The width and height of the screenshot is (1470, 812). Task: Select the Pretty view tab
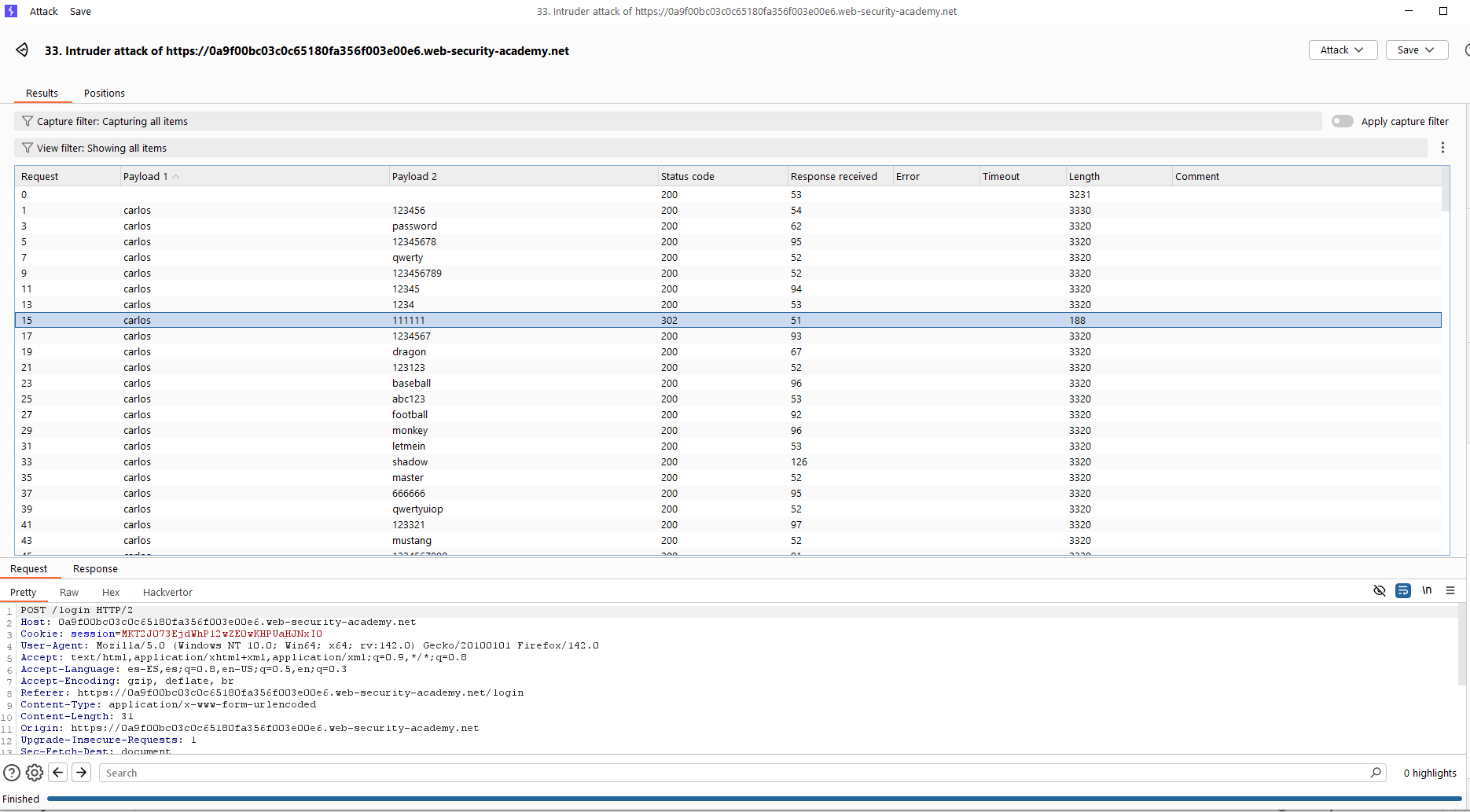[x=24, y=592]
